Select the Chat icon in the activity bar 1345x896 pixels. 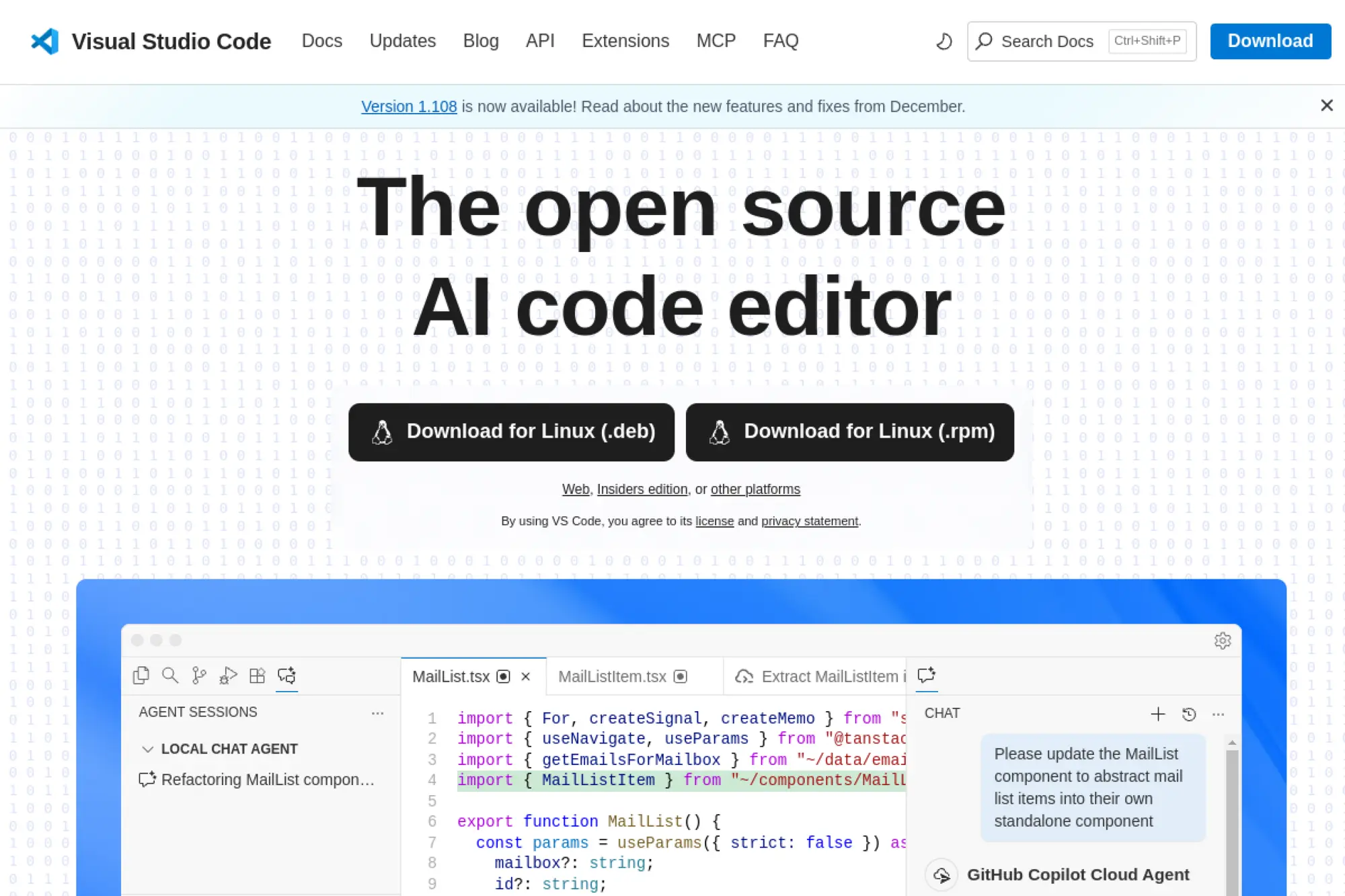click(287, 676)
